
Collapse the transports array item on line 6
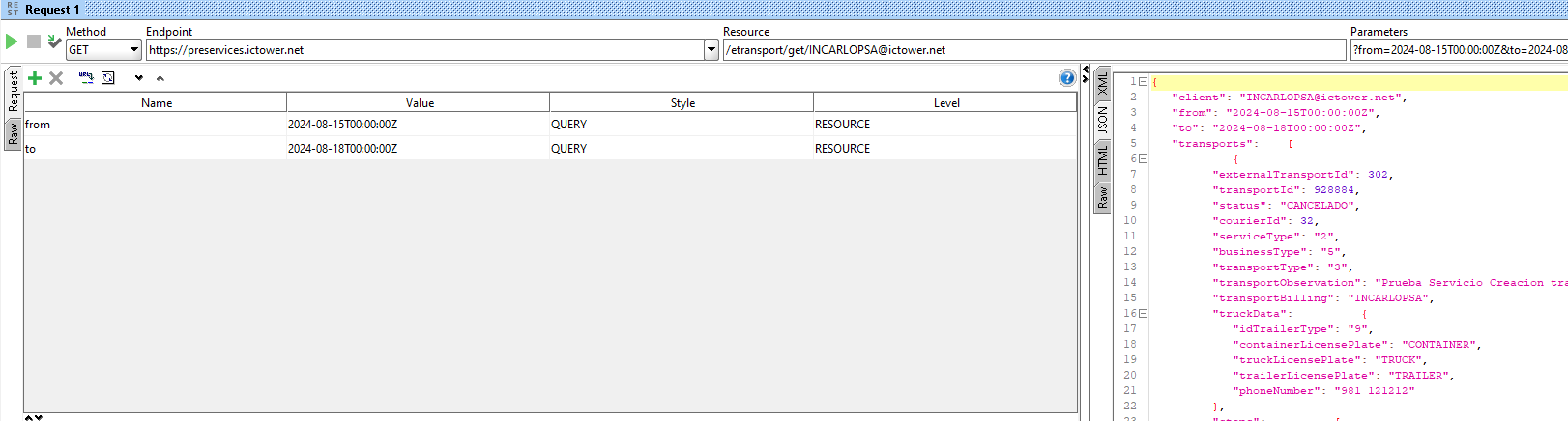click(1143, 159)
